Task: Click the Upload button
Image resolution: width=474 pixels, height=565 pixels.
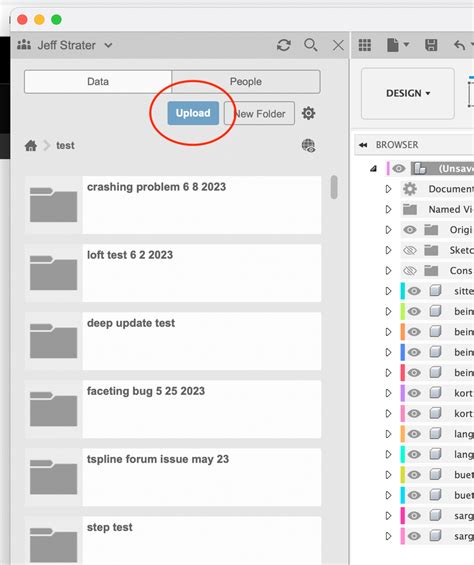Action: click(x=193, y=113)
